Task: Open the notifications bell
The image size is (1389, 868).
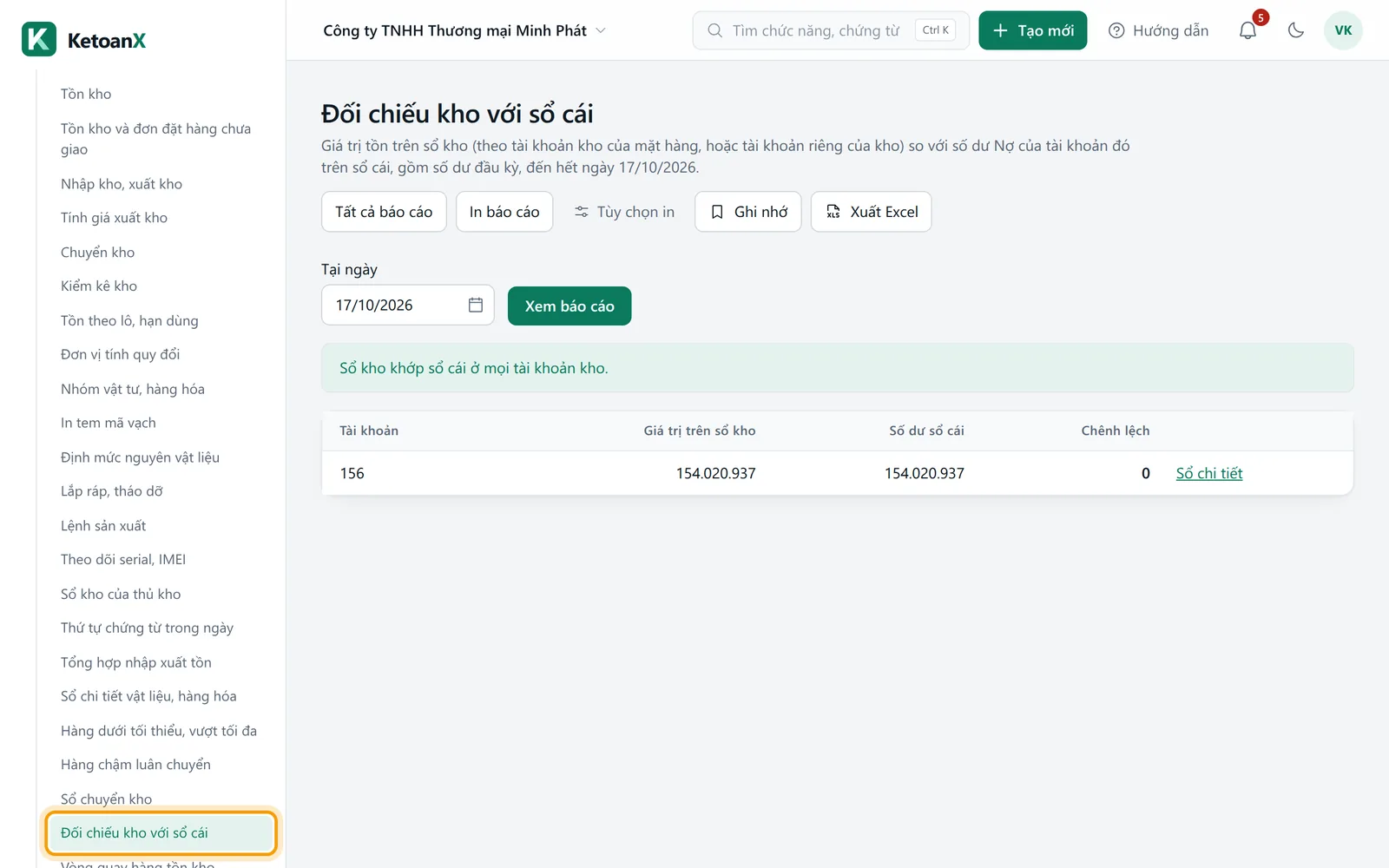Action: click(1247, 30)
